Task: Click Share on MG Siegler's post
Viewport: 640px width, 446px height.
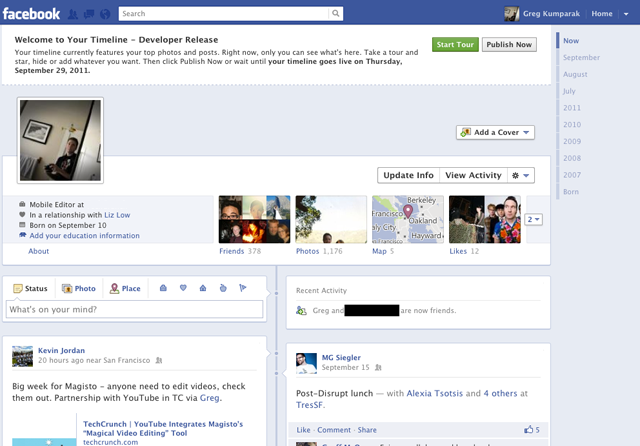Action: pos(367,430)
